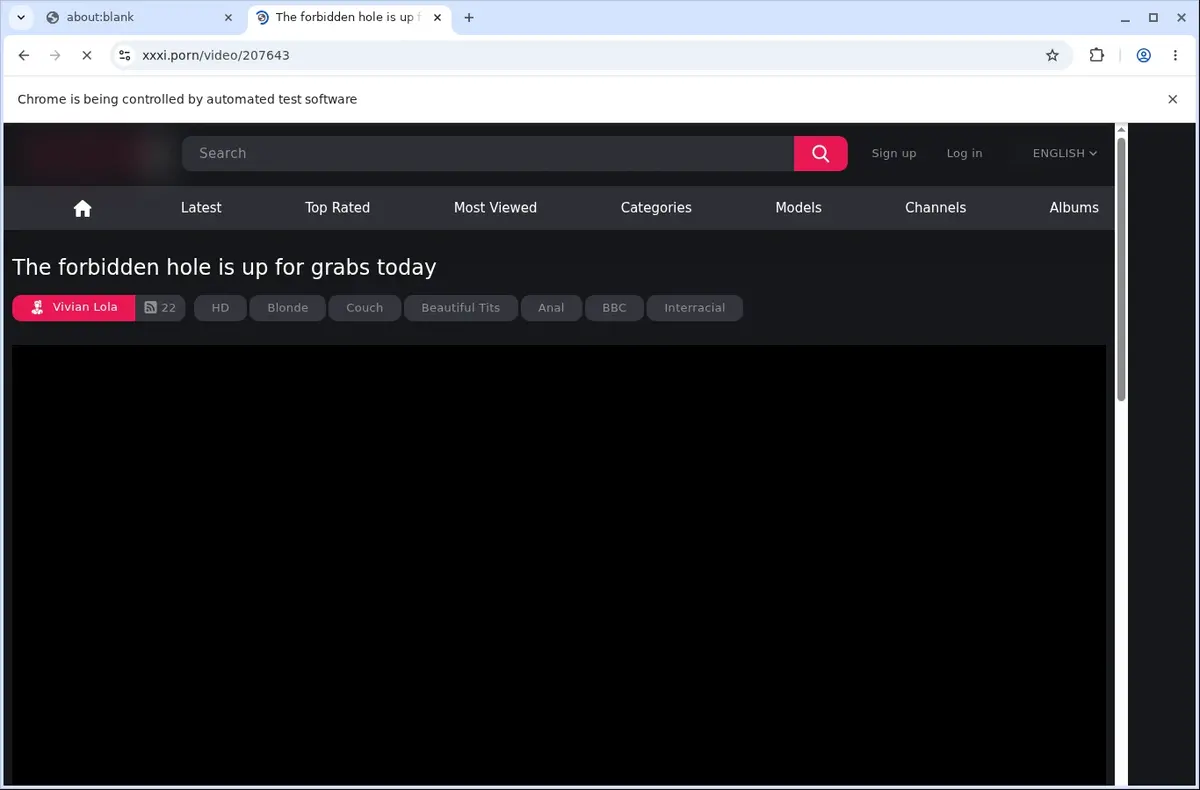Click the browser forward arrow
Screen dimensions: 1200x790
[x=55, y=56]
